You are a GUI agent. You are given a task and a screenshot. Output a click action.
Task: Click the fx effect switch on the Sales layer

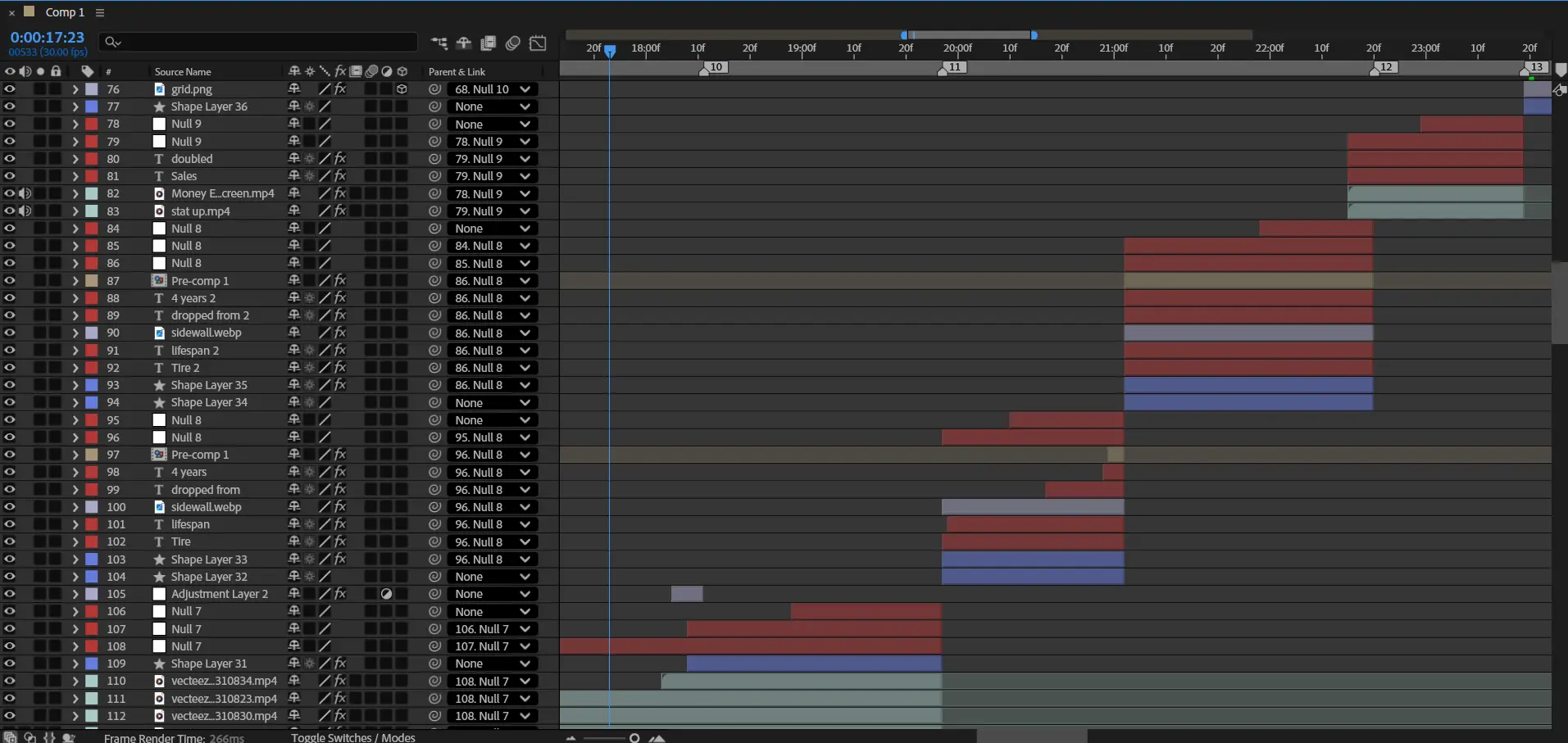340,176
